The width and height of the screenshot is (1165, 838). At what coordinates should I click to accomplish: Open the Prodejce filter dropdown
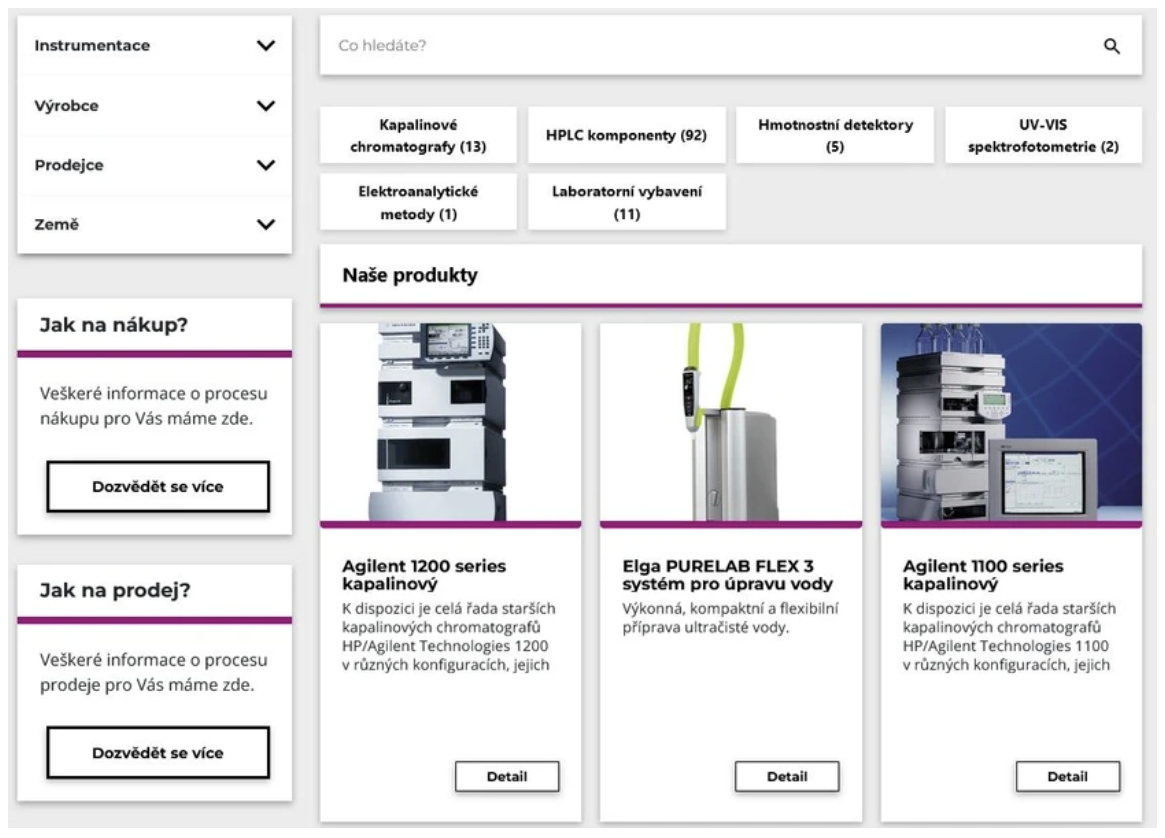coord(155,165)
